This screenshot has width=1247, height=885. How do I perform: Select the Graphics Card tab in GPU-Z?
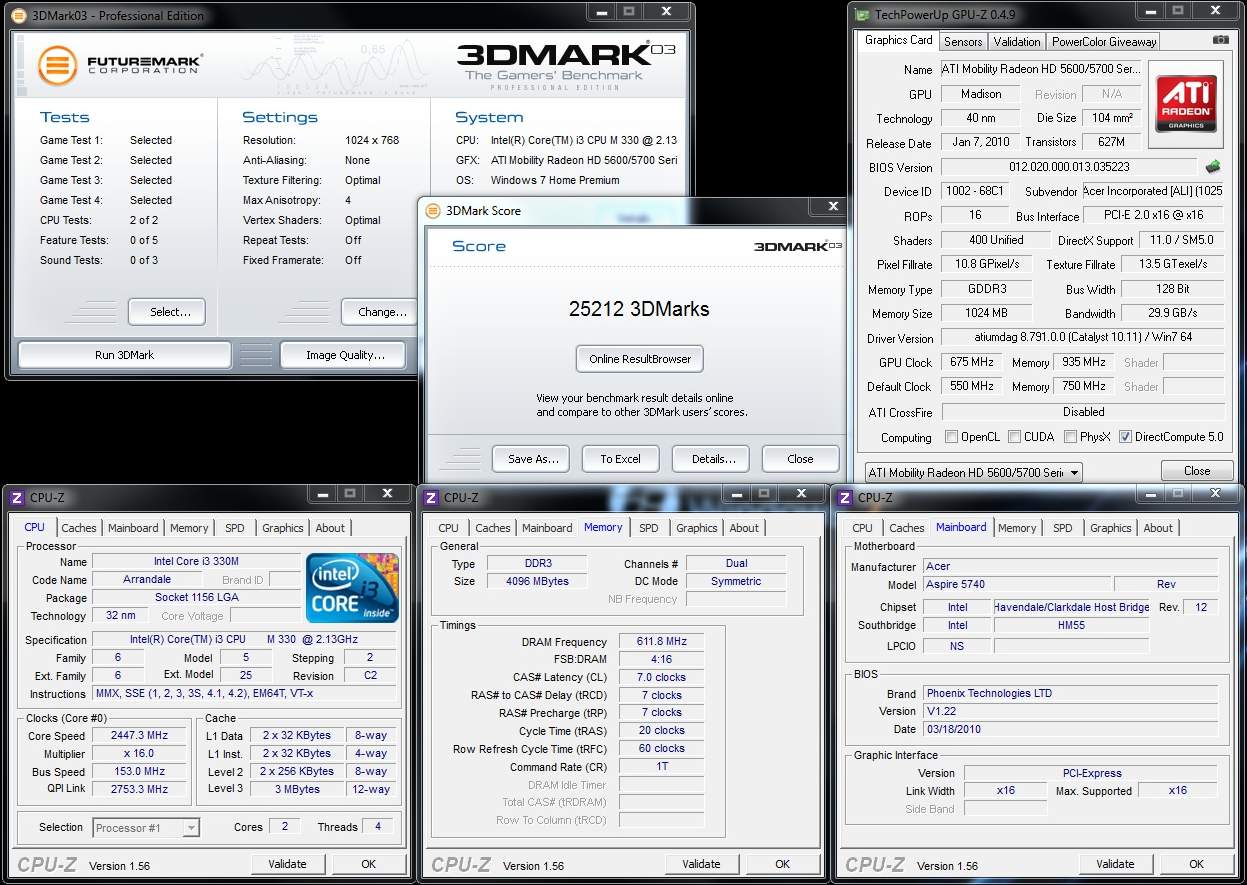pos(898,40)
